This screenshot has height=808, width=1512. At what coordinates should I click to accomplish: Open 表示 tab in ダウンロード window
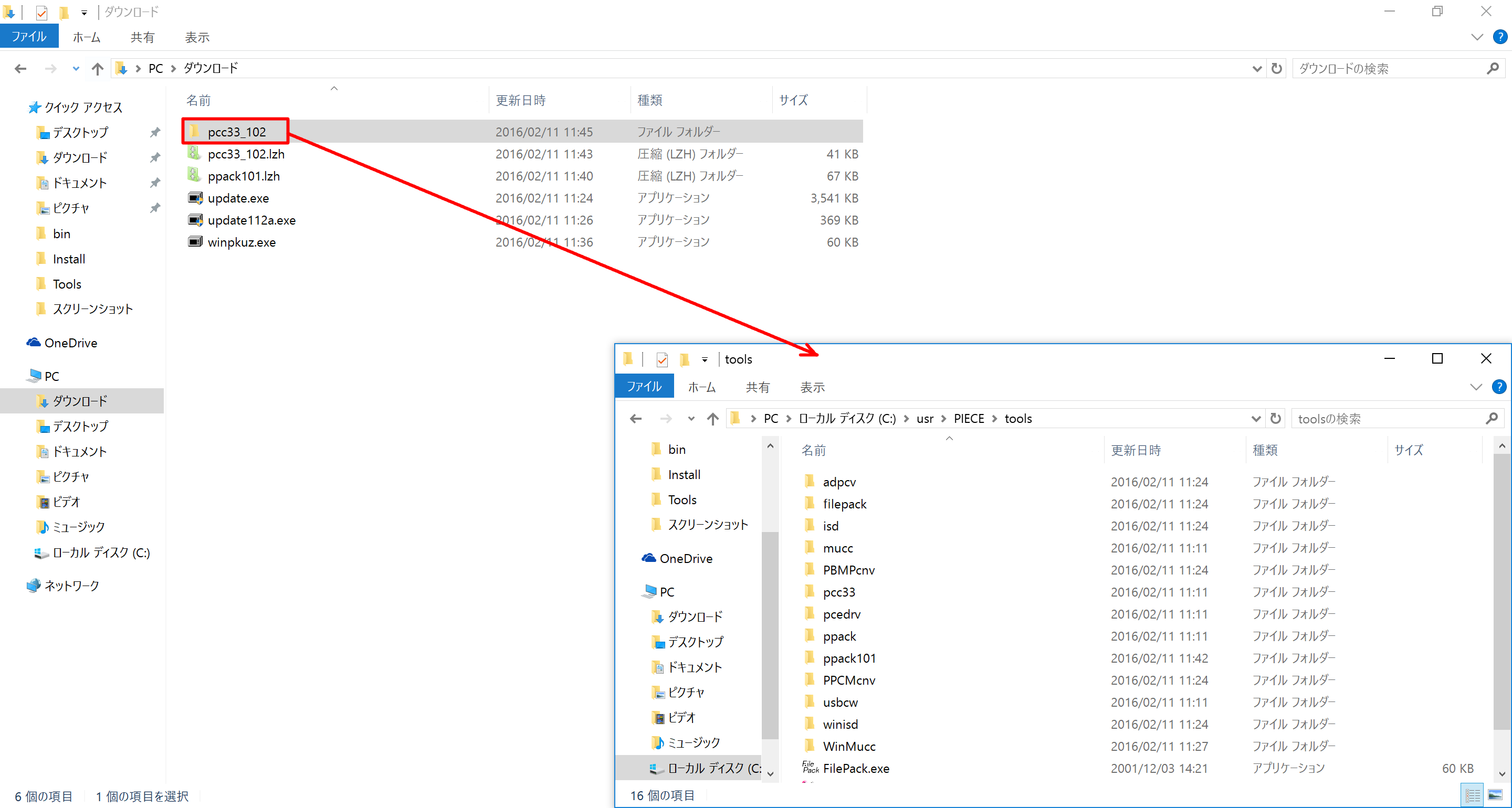(197, 37)
